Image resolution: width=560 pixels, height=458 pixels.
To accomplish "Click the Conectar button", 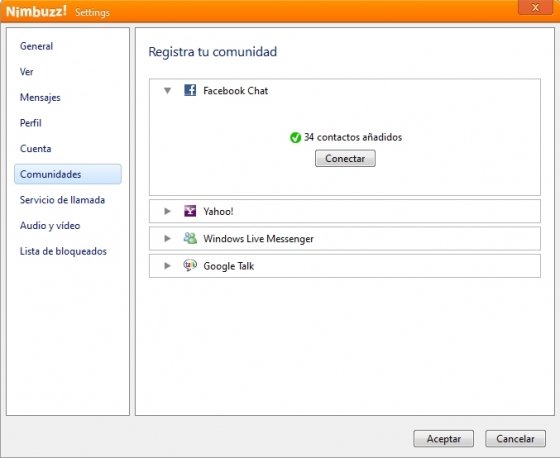I will [345, 158].
